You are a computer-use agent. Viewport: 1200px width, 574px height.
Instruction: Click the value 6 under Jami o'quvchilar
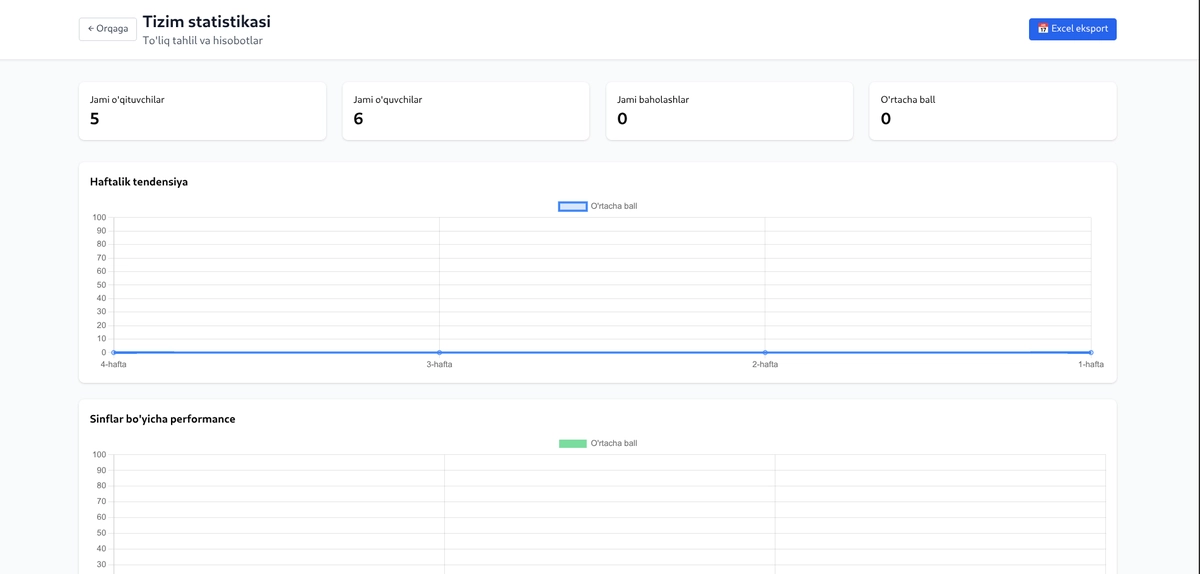pos(358,119)
